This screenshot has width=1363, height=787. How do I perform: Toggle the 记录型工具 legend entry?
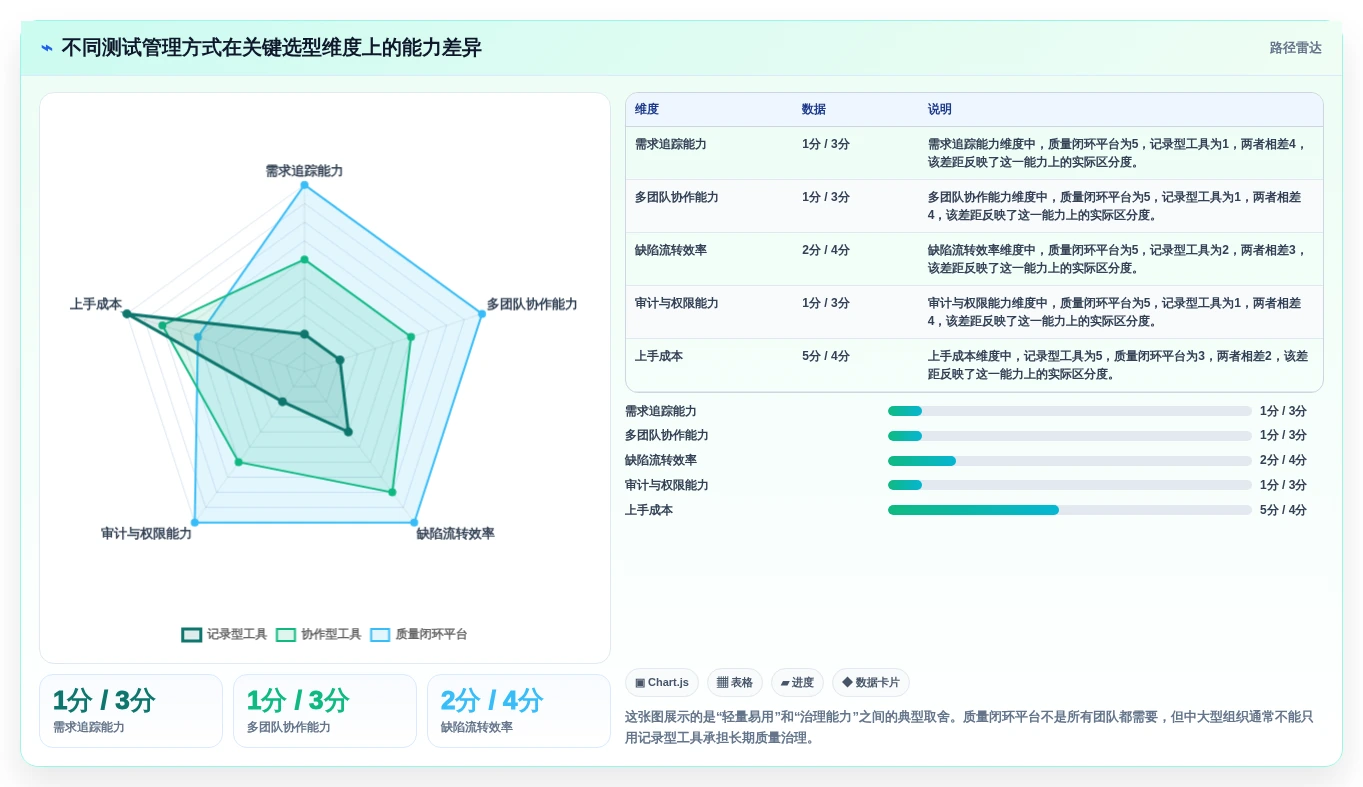click(224, 634)
